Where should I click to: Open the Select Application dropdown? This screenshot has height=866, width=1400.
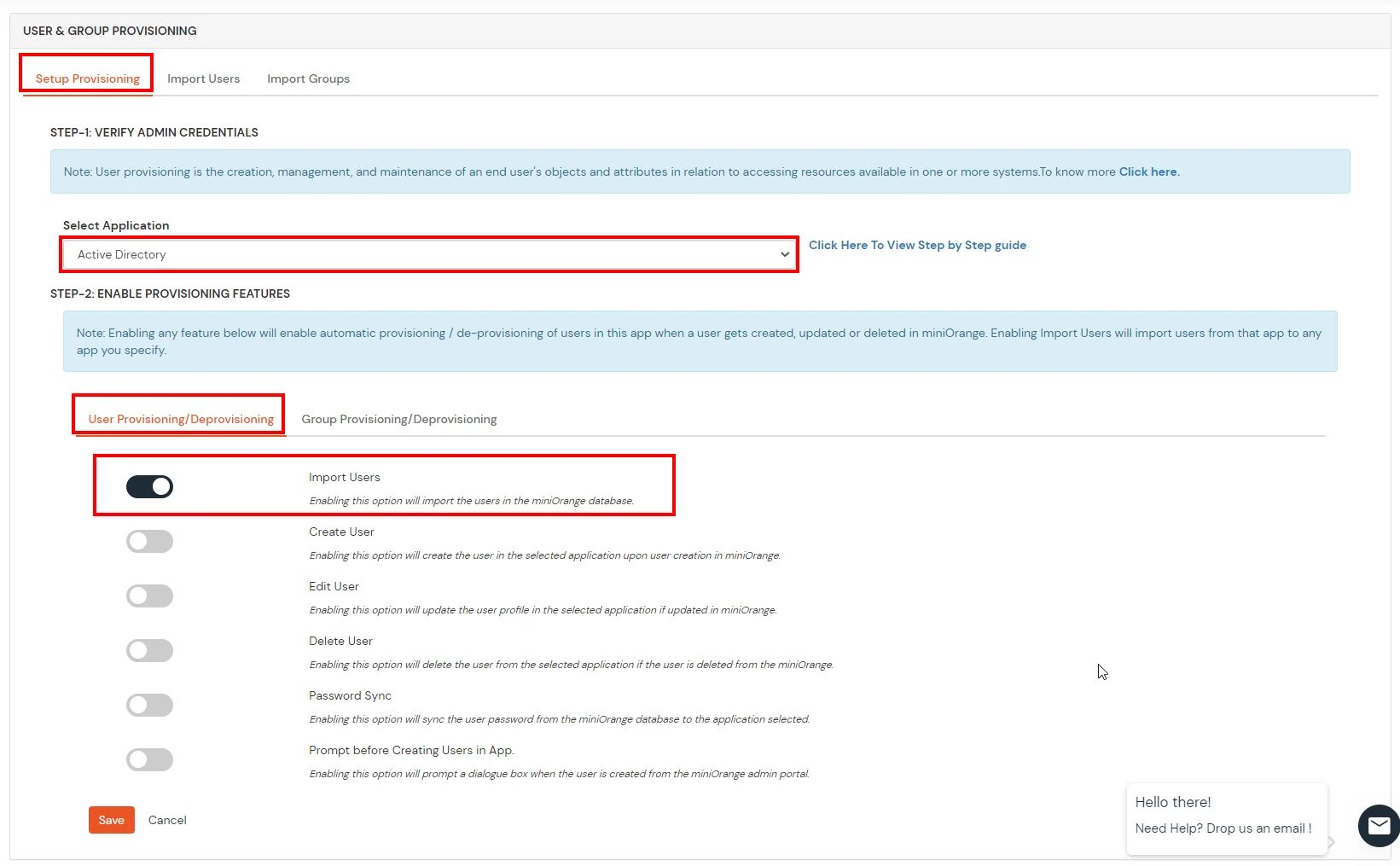click(430, 254)
